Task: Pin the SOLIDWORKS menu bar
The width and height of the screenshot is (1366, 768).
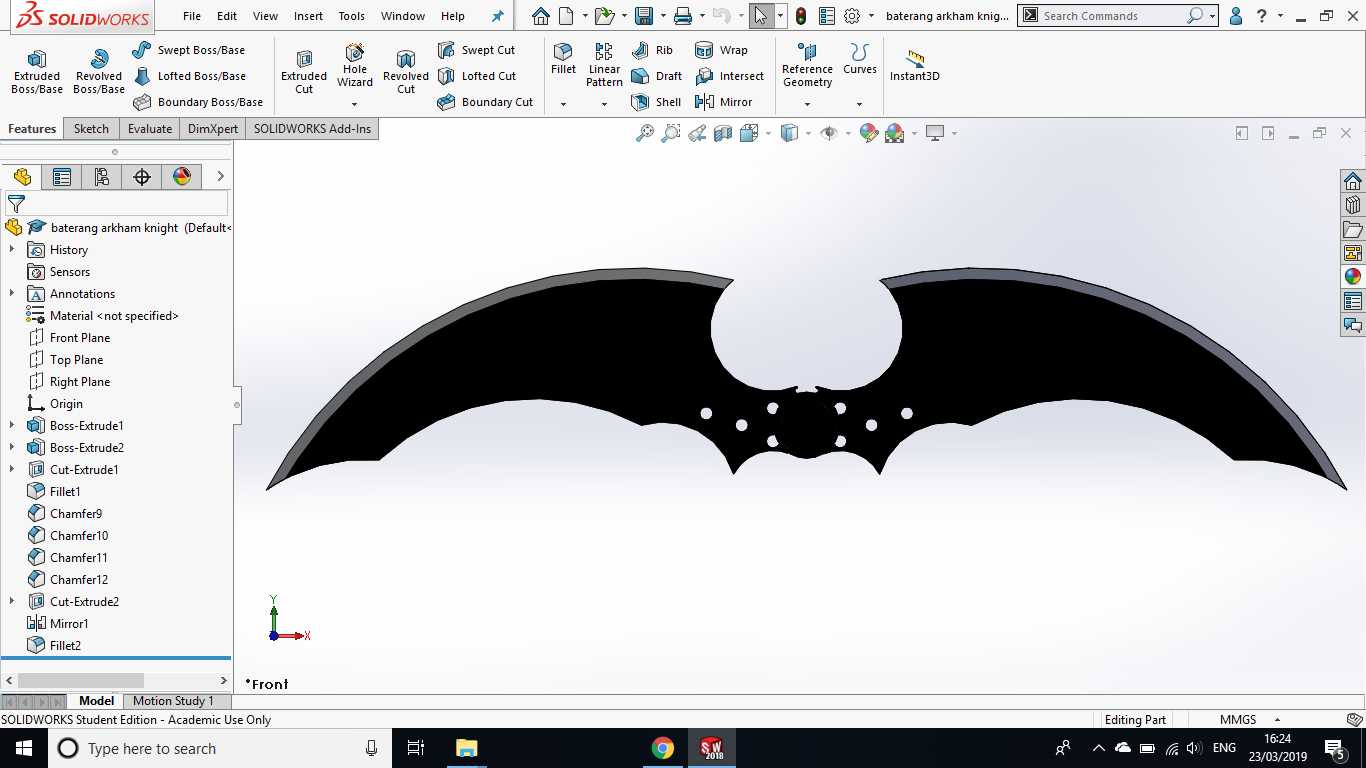Action: coord(498,16)
